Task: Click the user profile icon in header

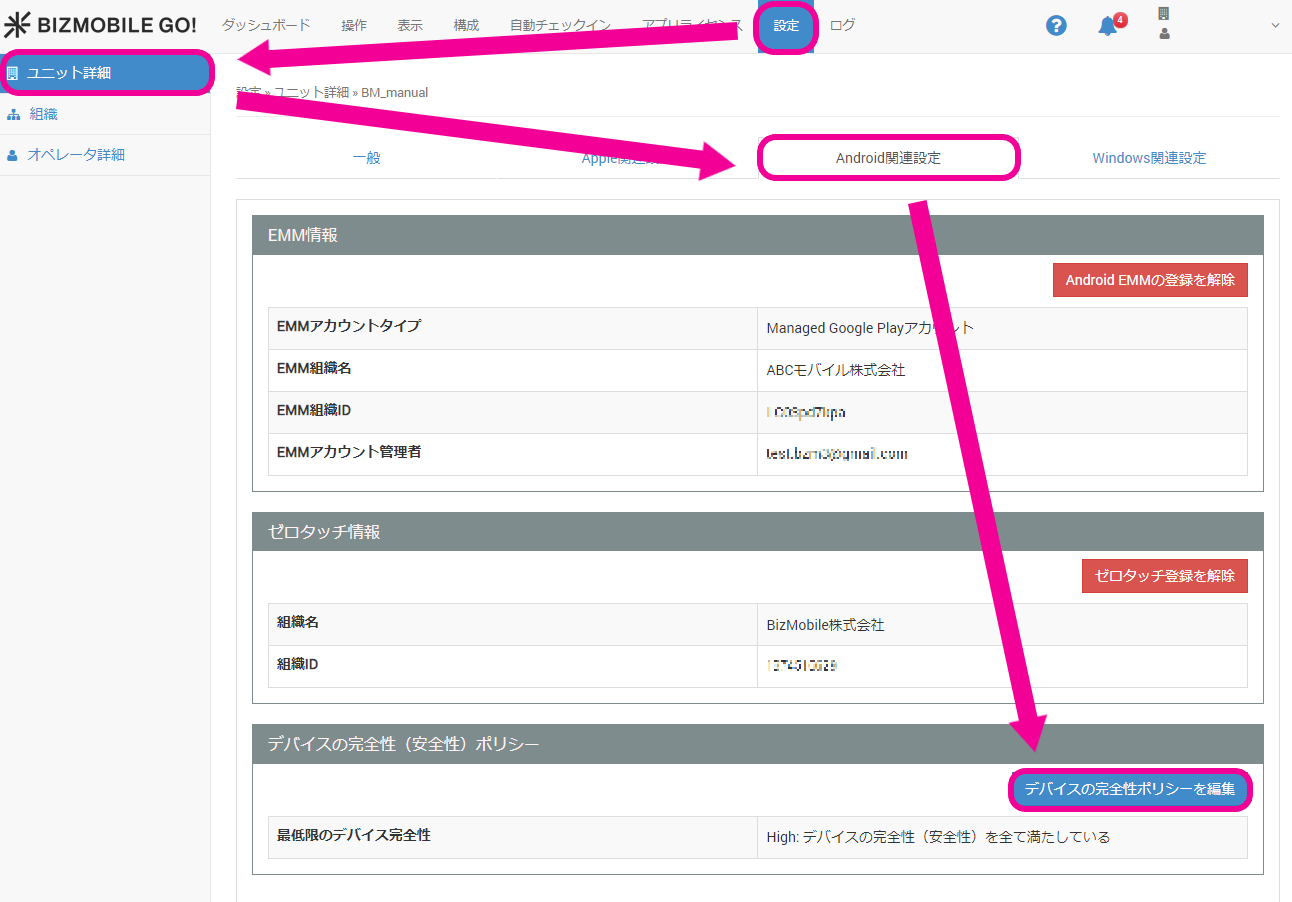Action: 1164,34
